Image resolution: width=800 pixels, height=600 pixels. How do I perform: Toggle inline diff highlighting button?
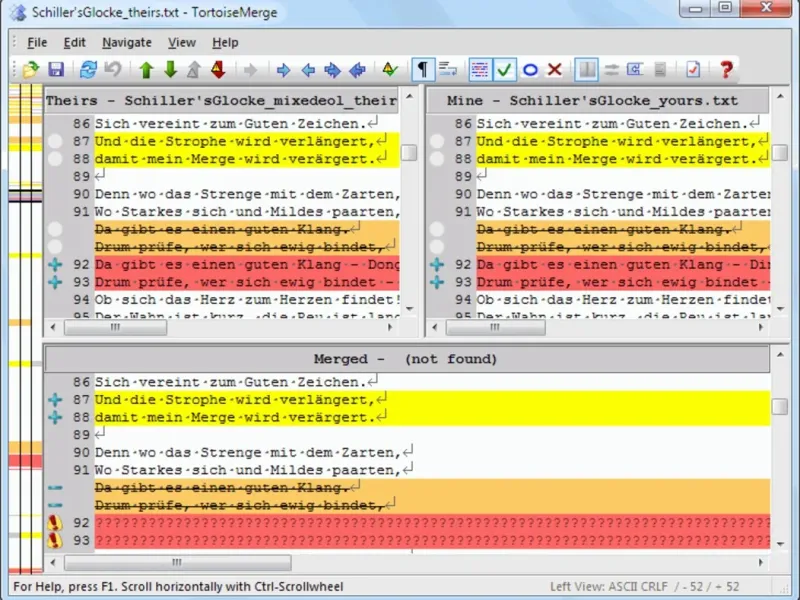point(480,69)
